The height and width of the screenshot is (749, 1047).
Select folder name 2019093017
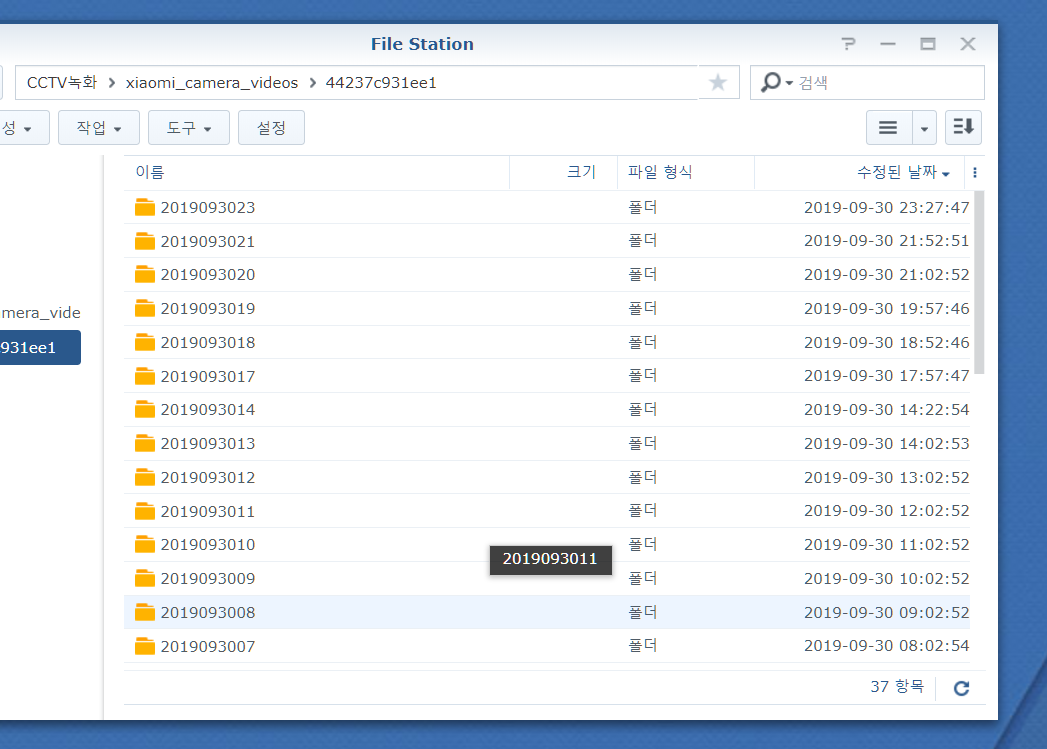(x=208, y=377)
